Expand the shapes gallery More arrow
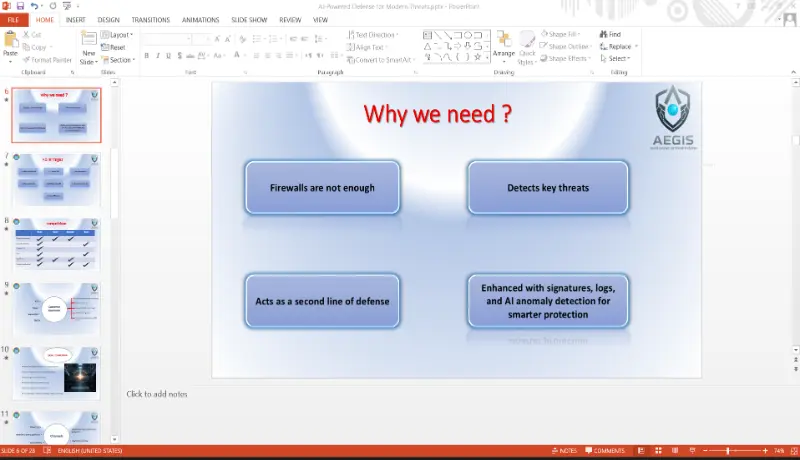 pyautogui.click(x=487, y=58)
